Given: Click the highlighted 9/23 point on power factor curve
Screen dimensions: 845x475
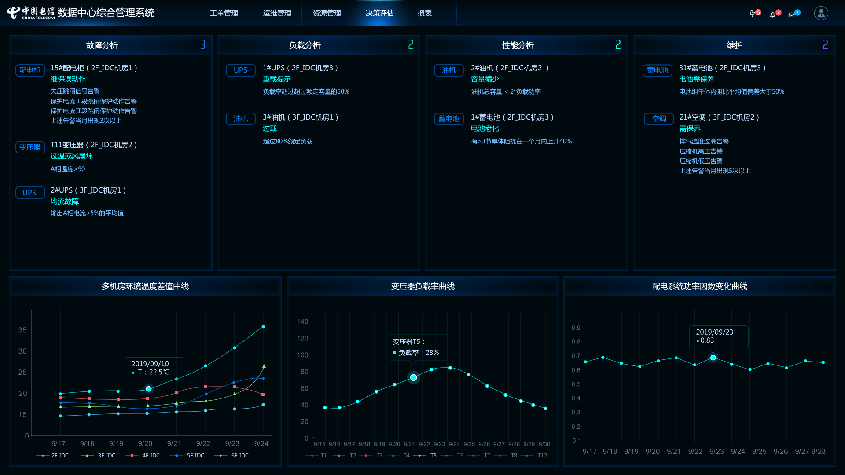Looking at the screenshot, I should (713, 357).
